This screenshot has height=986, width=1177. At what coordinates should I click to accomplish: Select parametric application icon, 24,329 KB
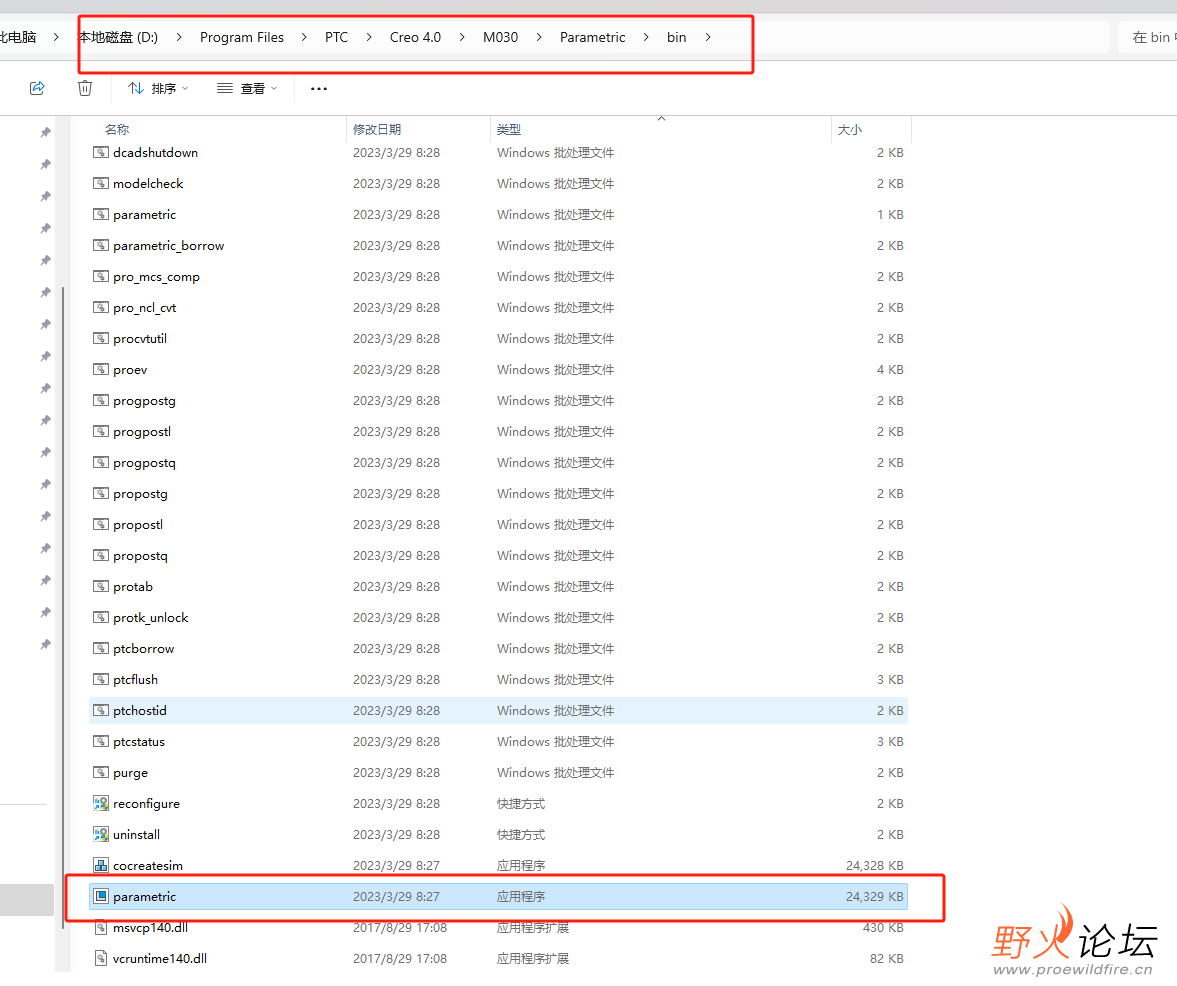101,897
